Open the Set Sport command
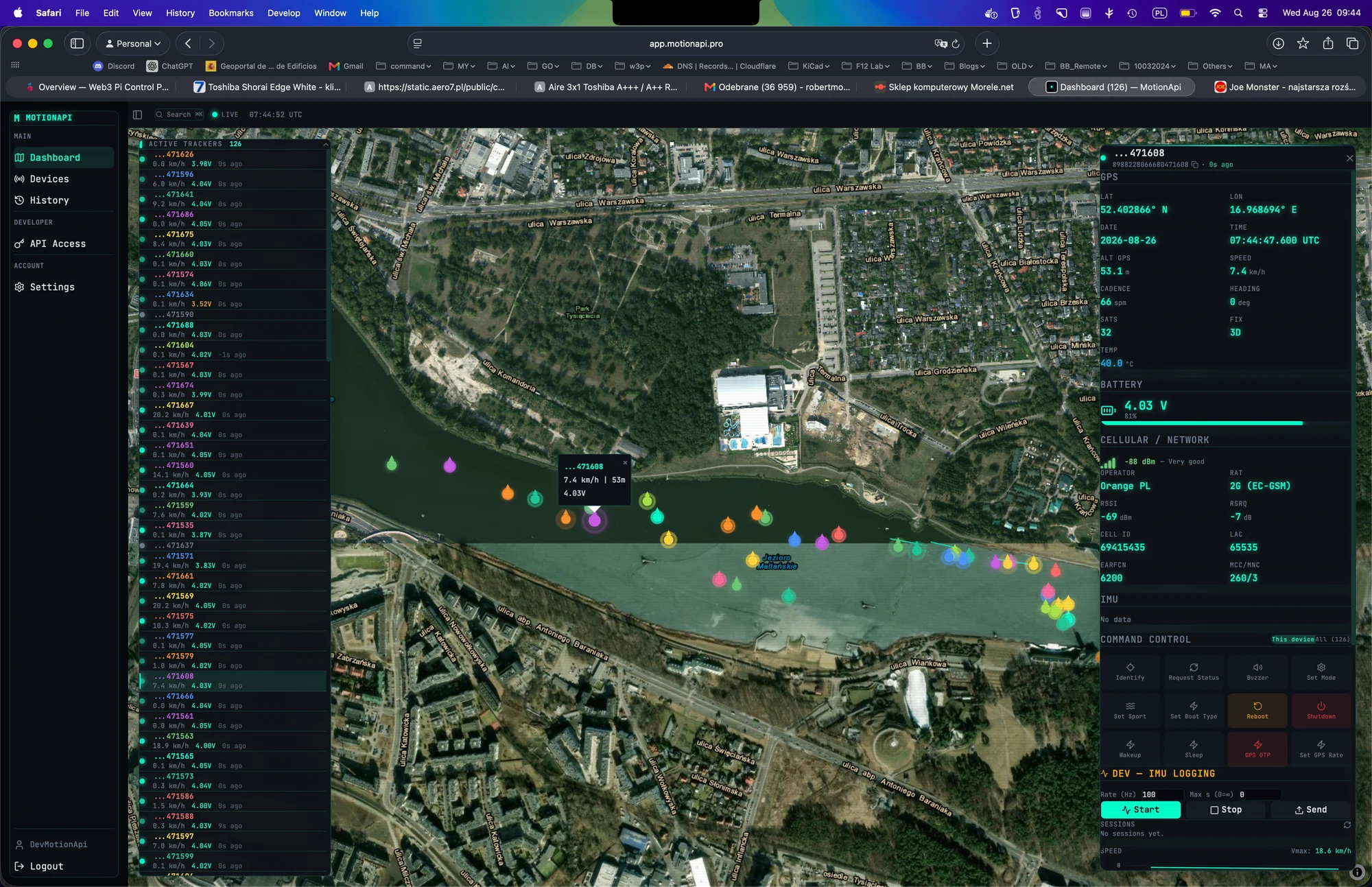 tap(1130, 711)
